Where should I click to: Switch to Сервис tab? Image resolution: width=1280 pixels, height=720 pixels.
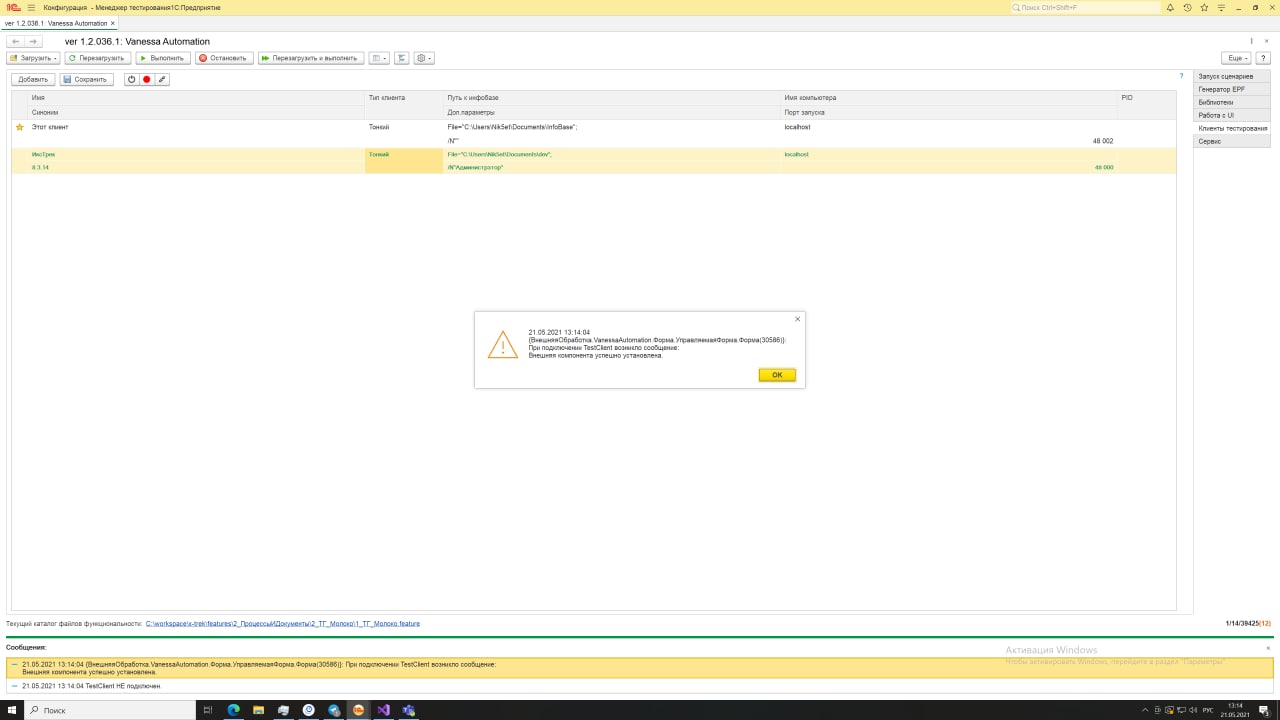point(1232,141)
